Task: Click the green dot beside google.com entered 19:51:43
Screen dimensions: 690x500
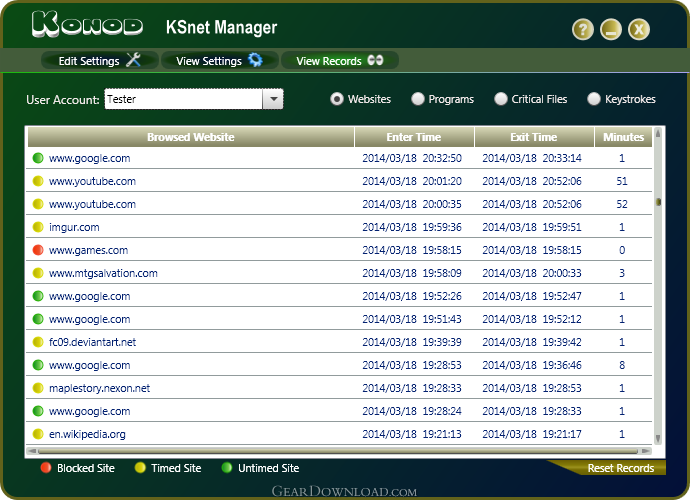Action: coord(38,319)
